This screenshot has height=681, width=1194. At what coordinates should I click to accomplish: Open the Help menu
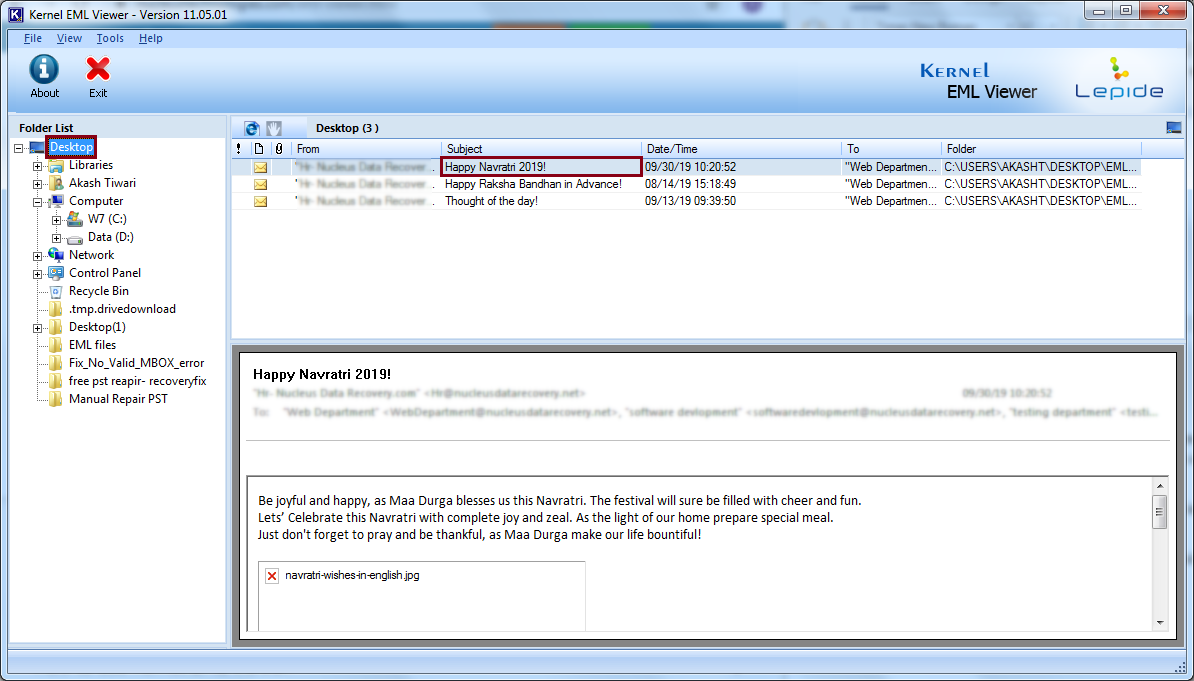tap(151, 38)
